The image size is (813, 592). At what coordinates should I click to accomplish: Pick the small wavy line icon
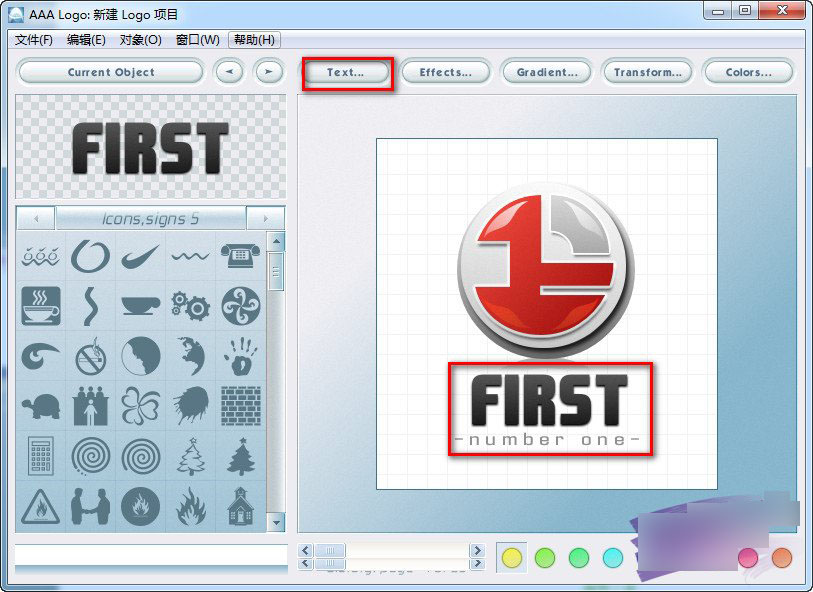tap(190, 256)
